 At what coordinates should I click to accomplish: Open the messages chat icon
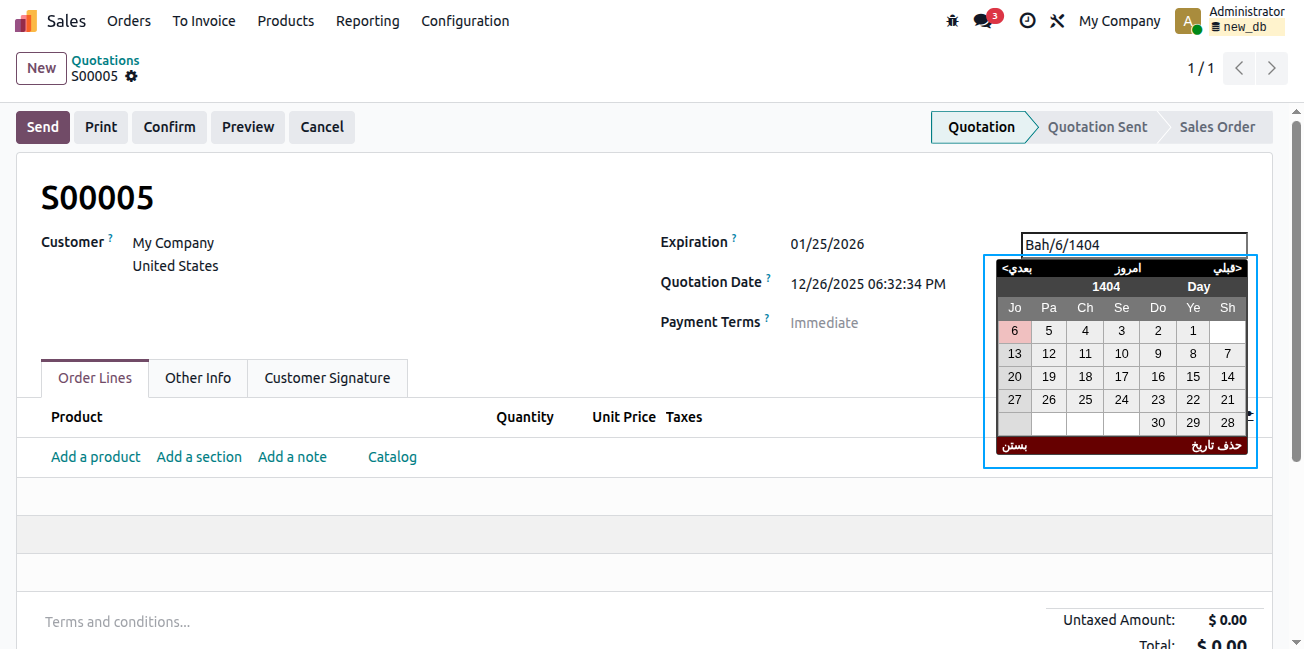[984, 21]
